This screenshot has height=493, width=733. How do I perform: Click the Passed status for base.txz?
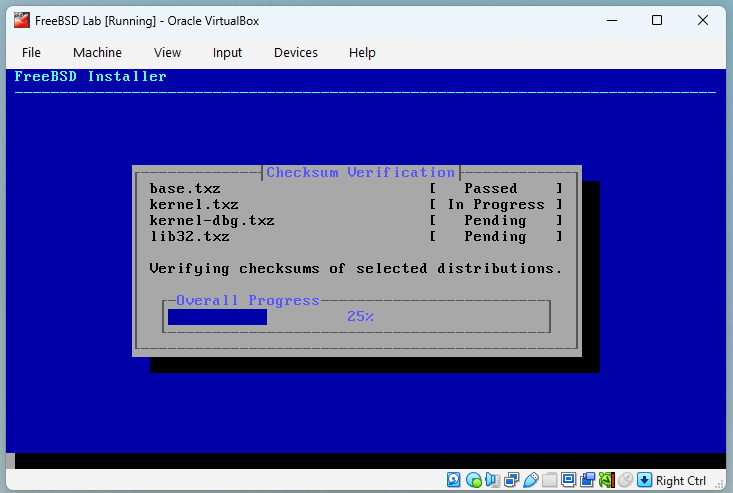(491, 188)
